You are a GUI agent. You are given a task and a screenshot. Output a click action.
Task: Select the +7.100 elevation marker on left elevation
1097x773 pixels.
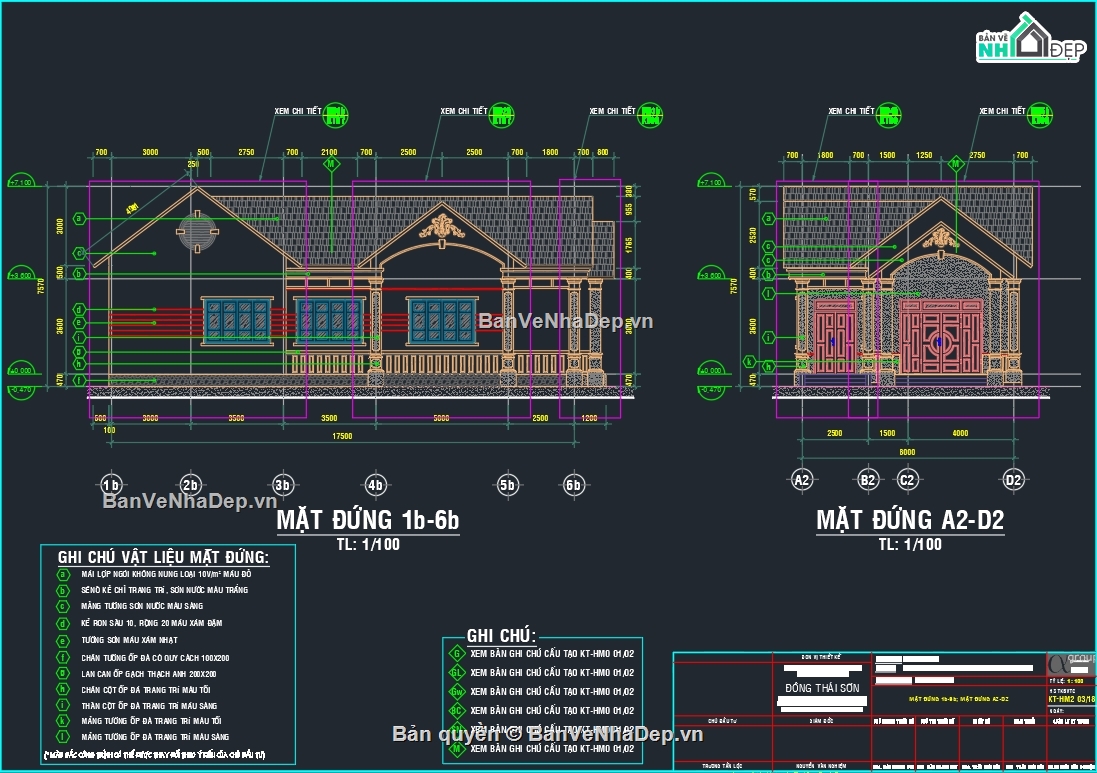(x=20, y=183)
